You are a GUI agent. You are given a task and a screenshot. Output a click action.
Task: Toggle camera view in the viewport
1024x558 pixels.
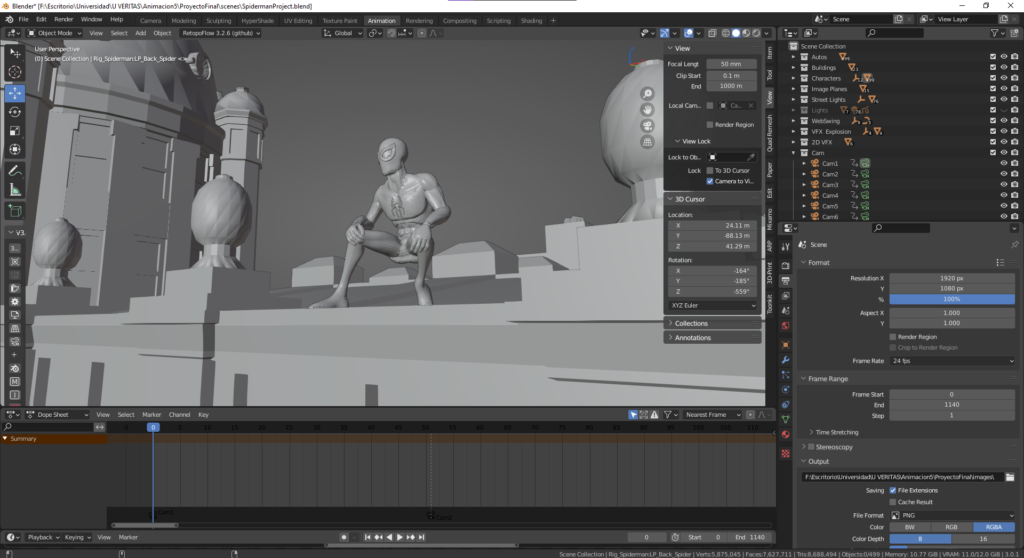(x=647, y=125)
